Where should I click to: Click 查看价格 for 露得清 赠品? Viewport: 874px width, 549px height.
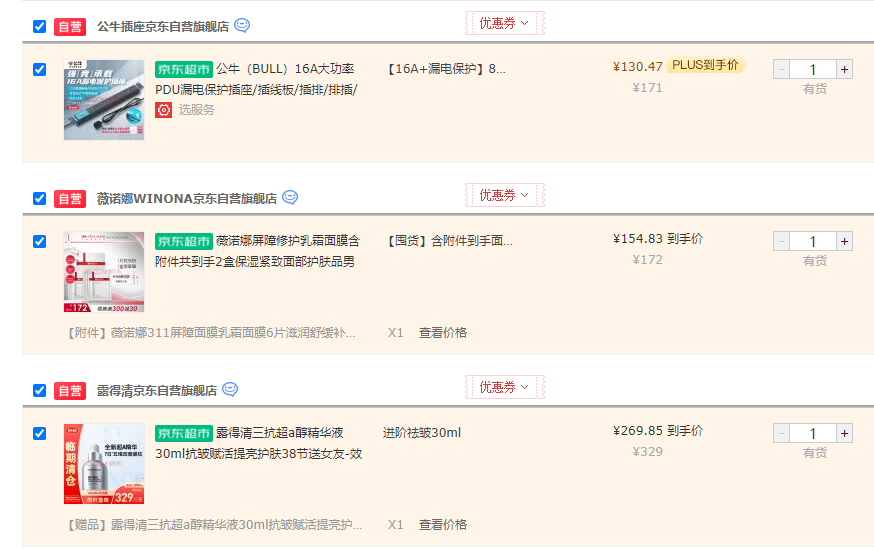point(443,524)
